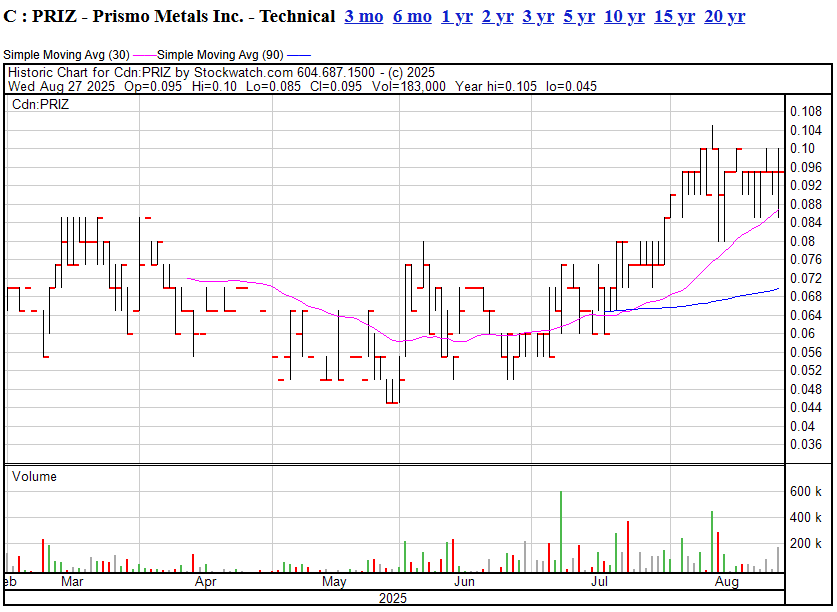Click the 0.036 price axis value
The height and width of the screenshot is (612, 837).
(x=806, y=444)
